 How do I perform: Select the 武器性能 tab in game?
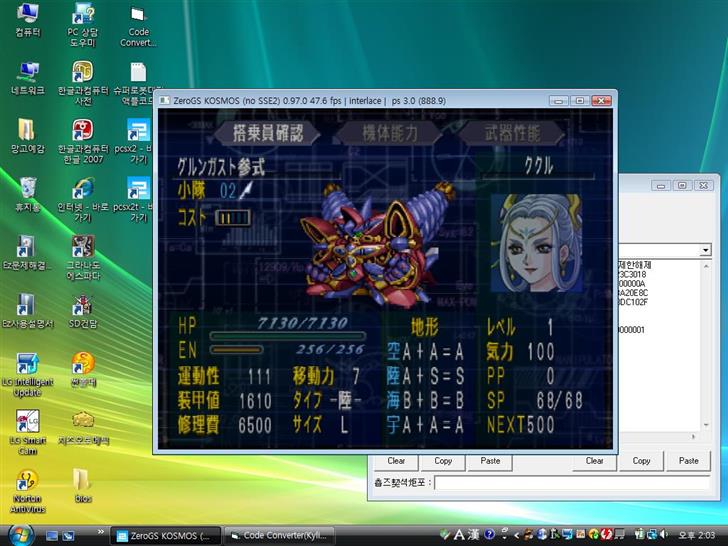click(512, 133)
